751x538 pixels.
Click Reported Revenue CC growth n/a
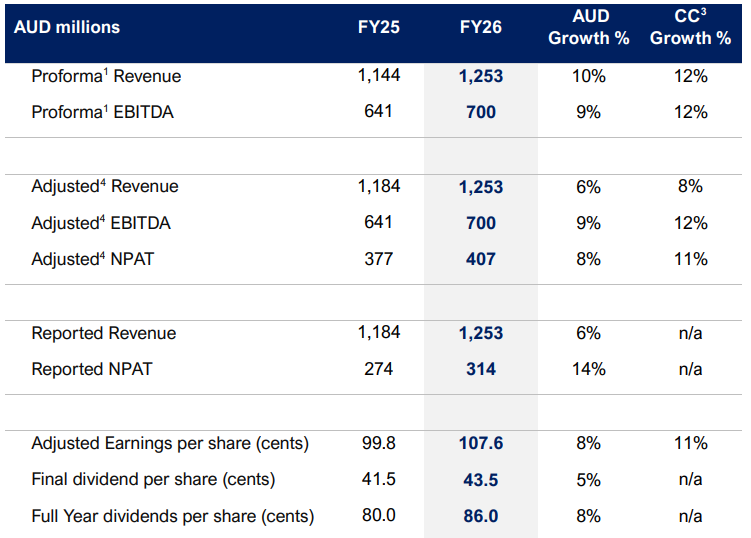click(690, 333)
